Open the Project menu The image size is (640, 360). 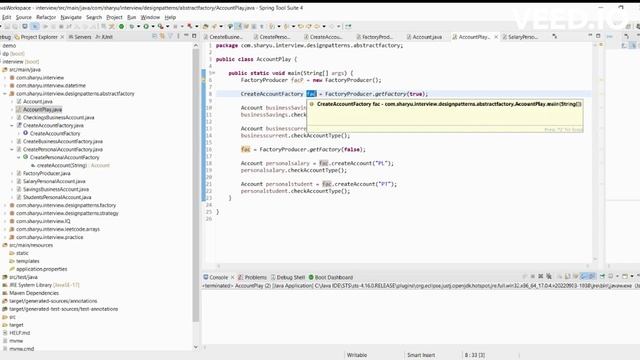(x=114, y=17)
